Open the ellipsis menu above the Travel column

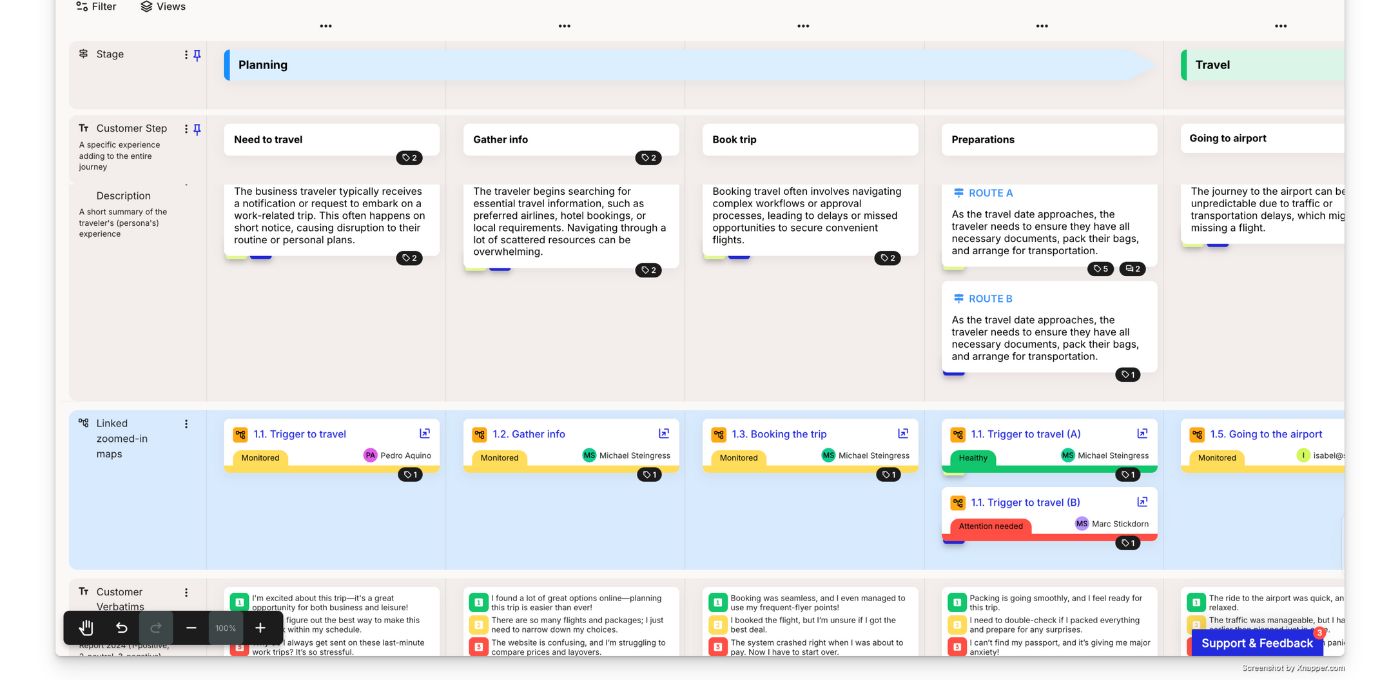(x=1281, y=27)
